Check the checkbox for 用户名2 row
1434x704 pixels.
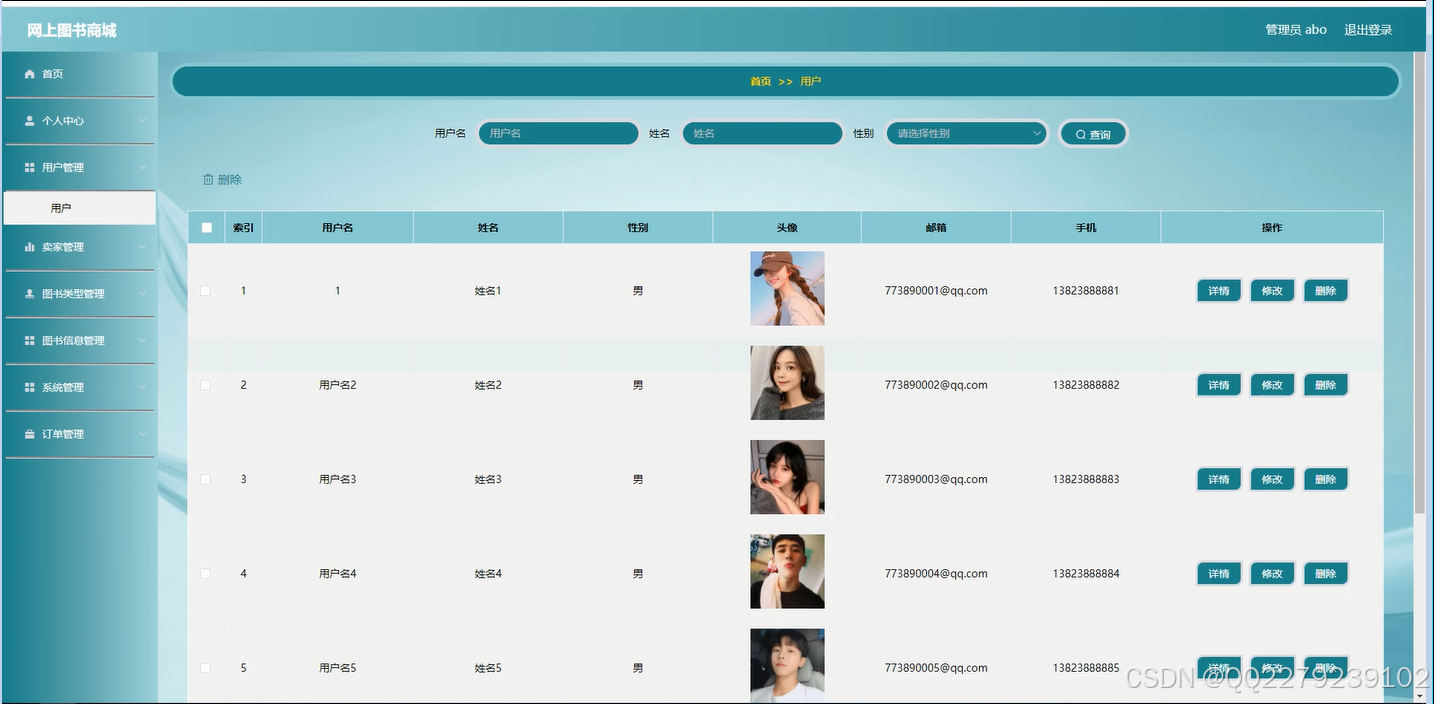[206, 384]
